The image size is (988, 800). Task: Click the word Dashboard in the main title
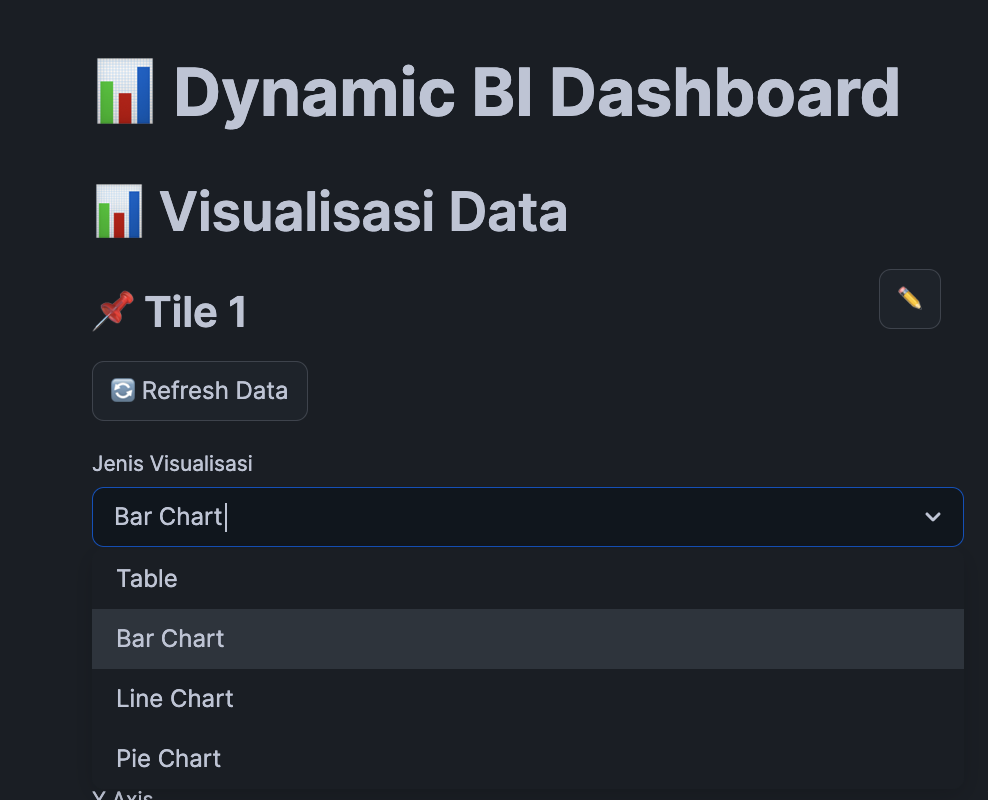click(725, 93)
